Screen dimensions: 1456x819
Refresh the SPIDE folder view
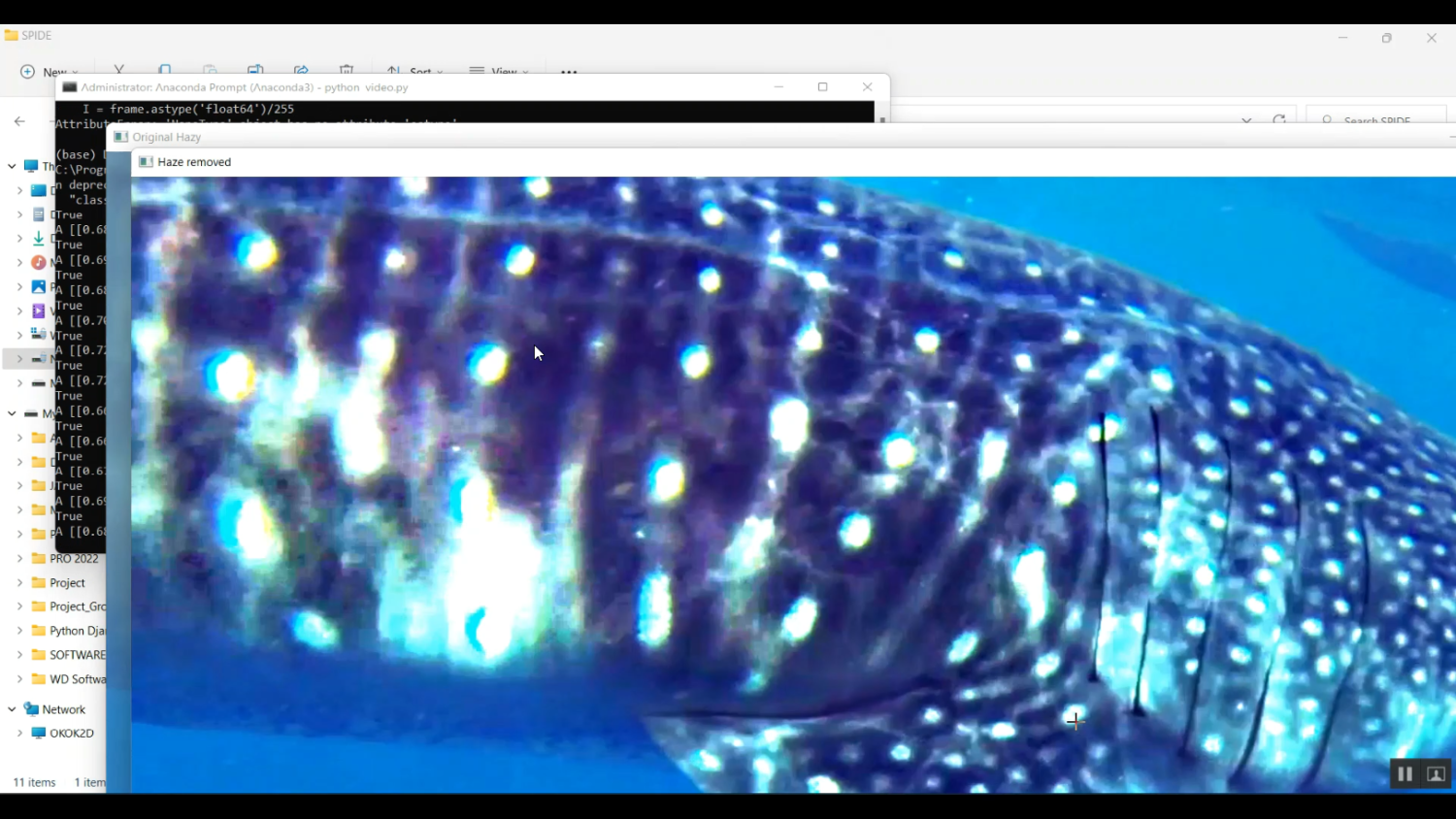[1279, 120]
